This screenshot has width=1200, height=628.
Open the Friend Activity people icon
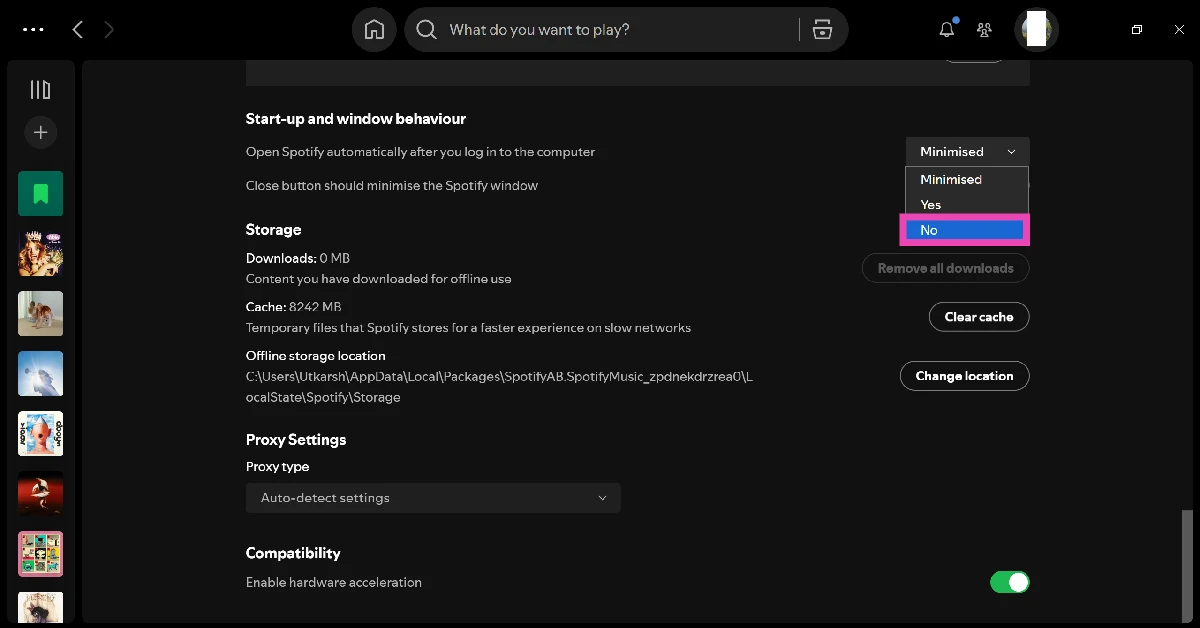click(984, 30)
